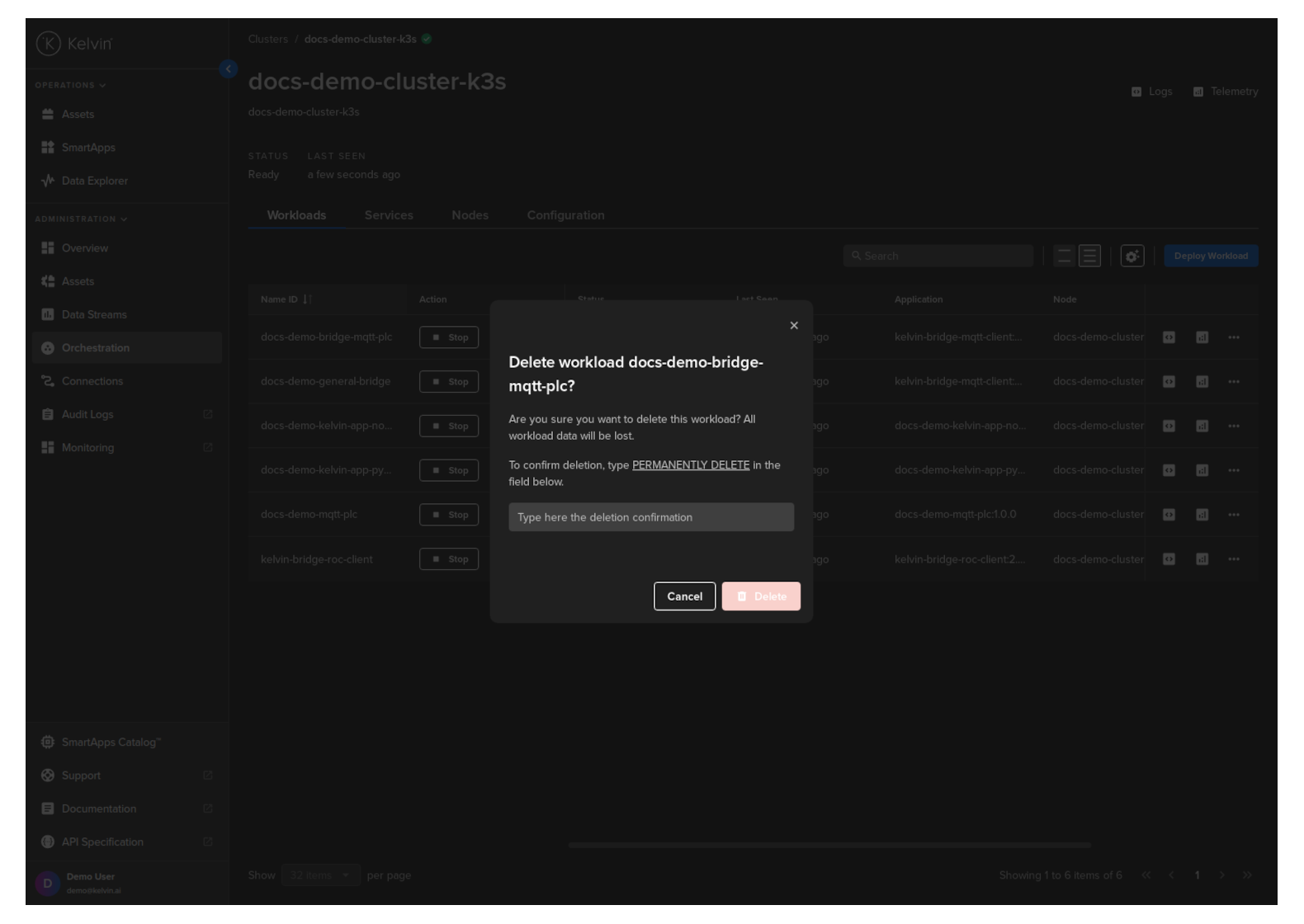Screen dimensions: 1304x924
Task: Click the Delete button with trash icon
Action: [760, 596]
